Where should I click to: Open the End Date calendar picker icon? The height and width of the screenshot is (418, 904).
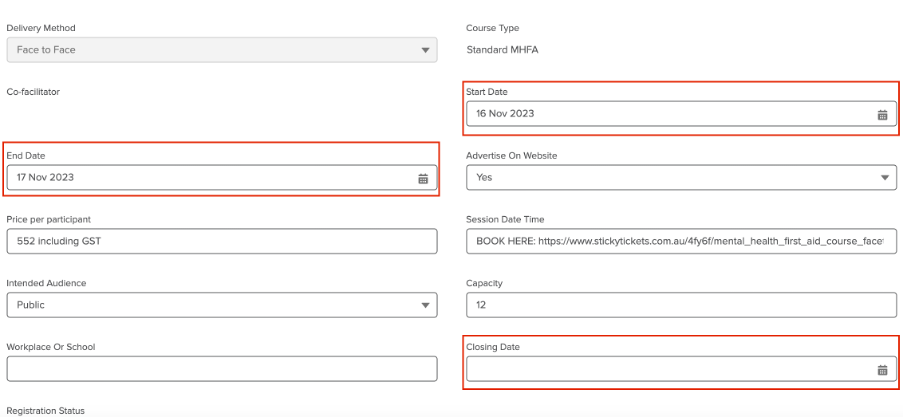point(423,178)
